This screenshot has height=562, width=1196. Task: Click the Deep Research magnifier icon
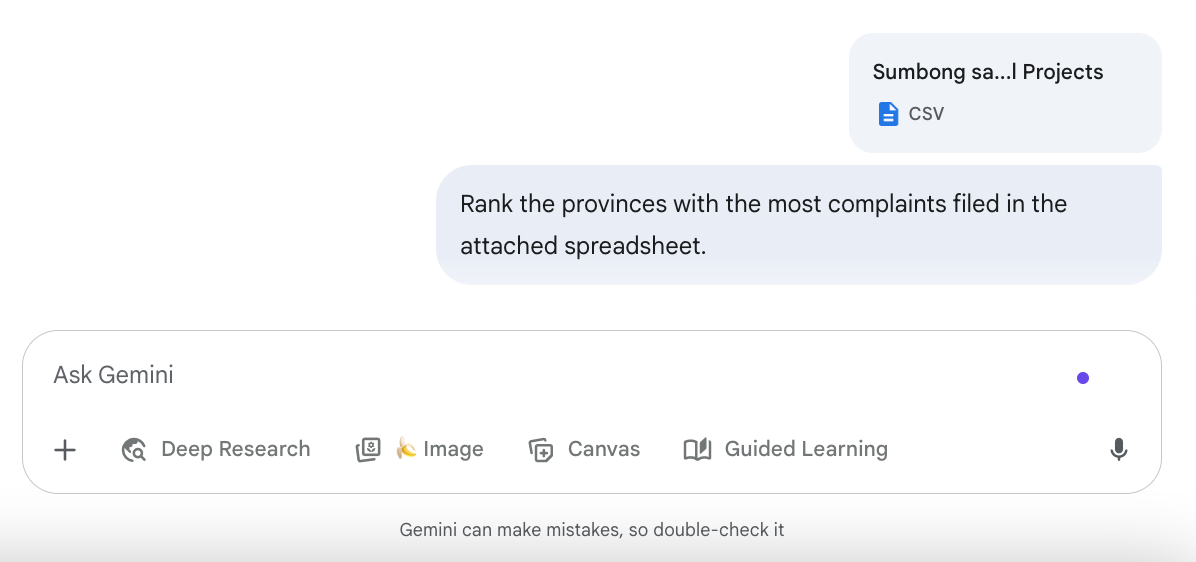tap(134, 450)
